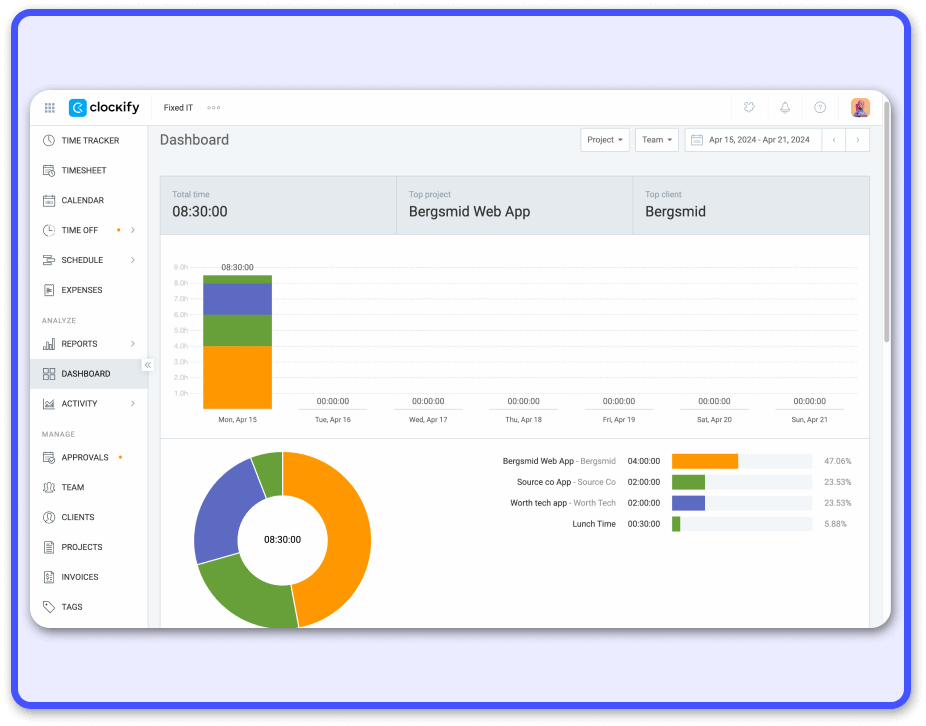Open Calendar menu item
The height and width of the screenshot is (726, 926).
coord(89,200)
